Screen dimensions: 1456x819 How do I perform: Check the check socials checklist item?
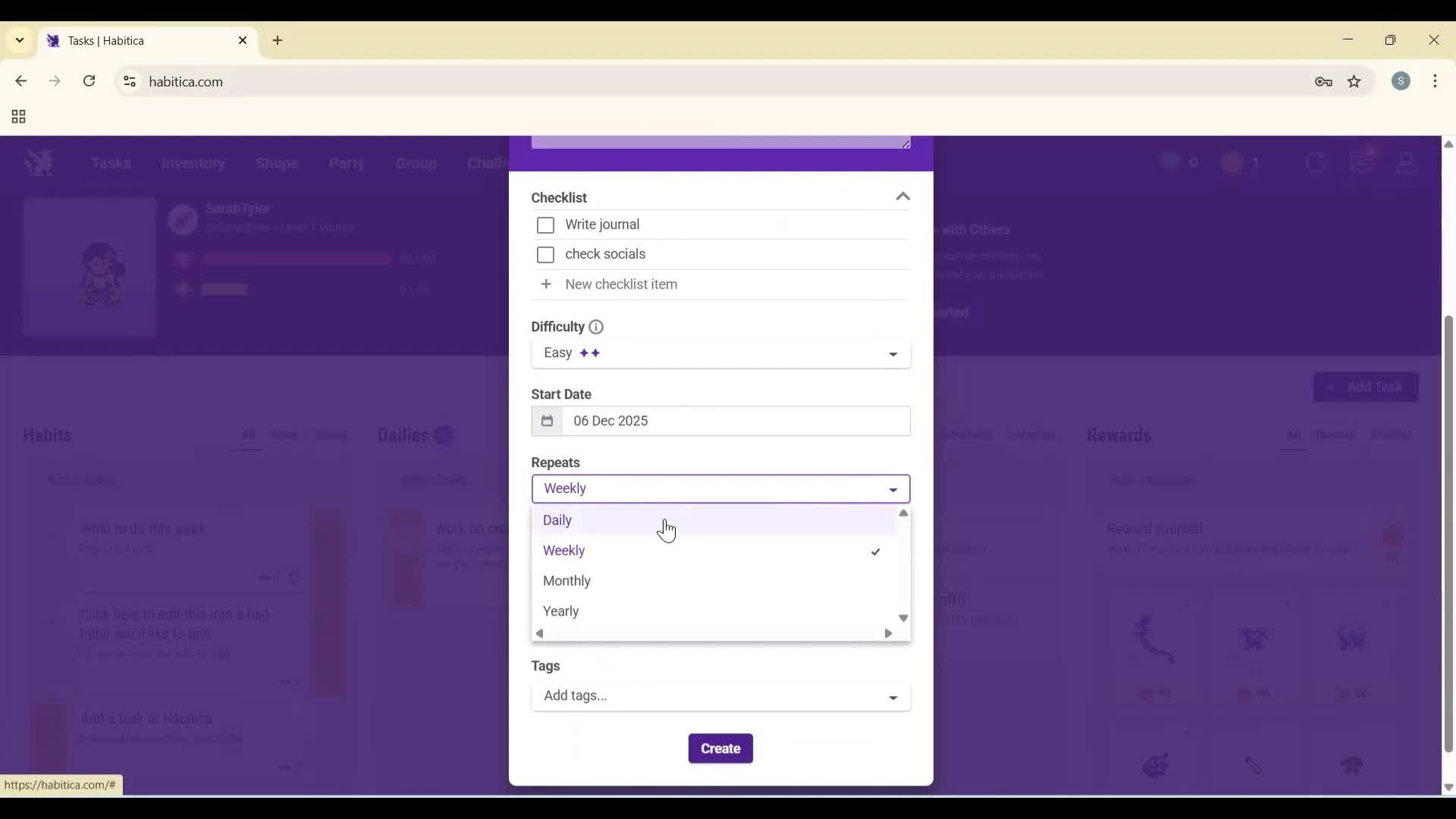[546, 255]
